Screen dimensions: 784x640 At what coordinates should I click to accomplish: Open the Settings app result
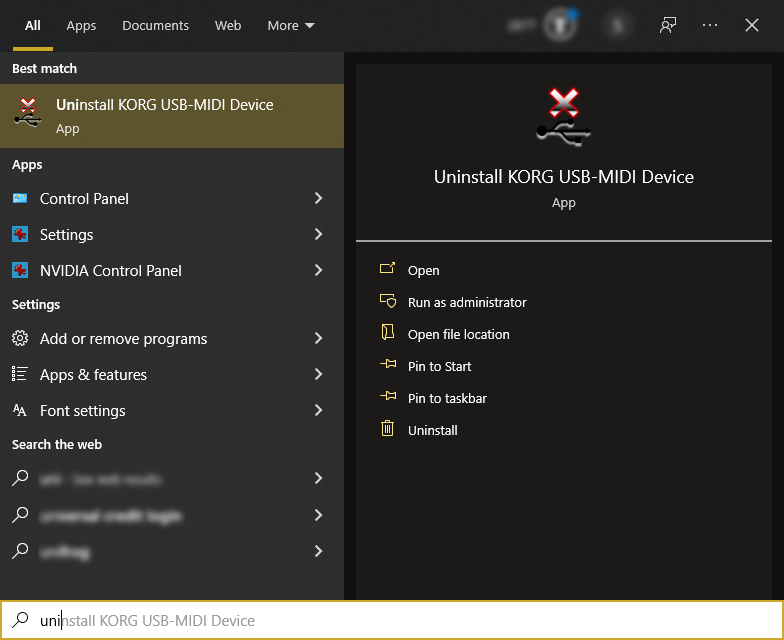click(x=172, y=234)
